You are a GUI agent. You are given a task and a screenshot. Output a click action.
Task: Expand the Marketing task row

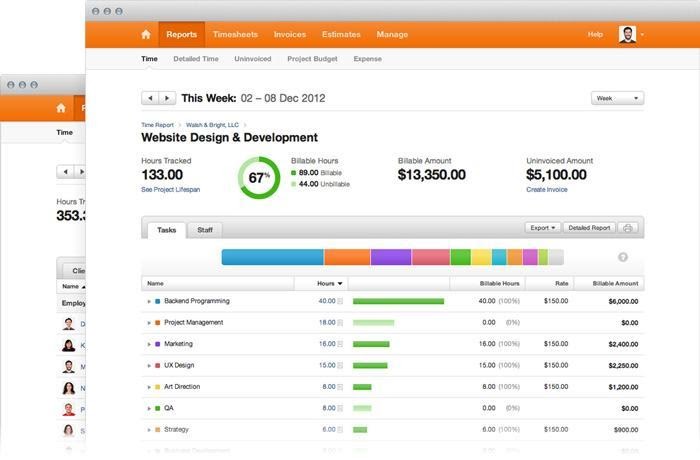pyautogui.click(x=149, y=344)
